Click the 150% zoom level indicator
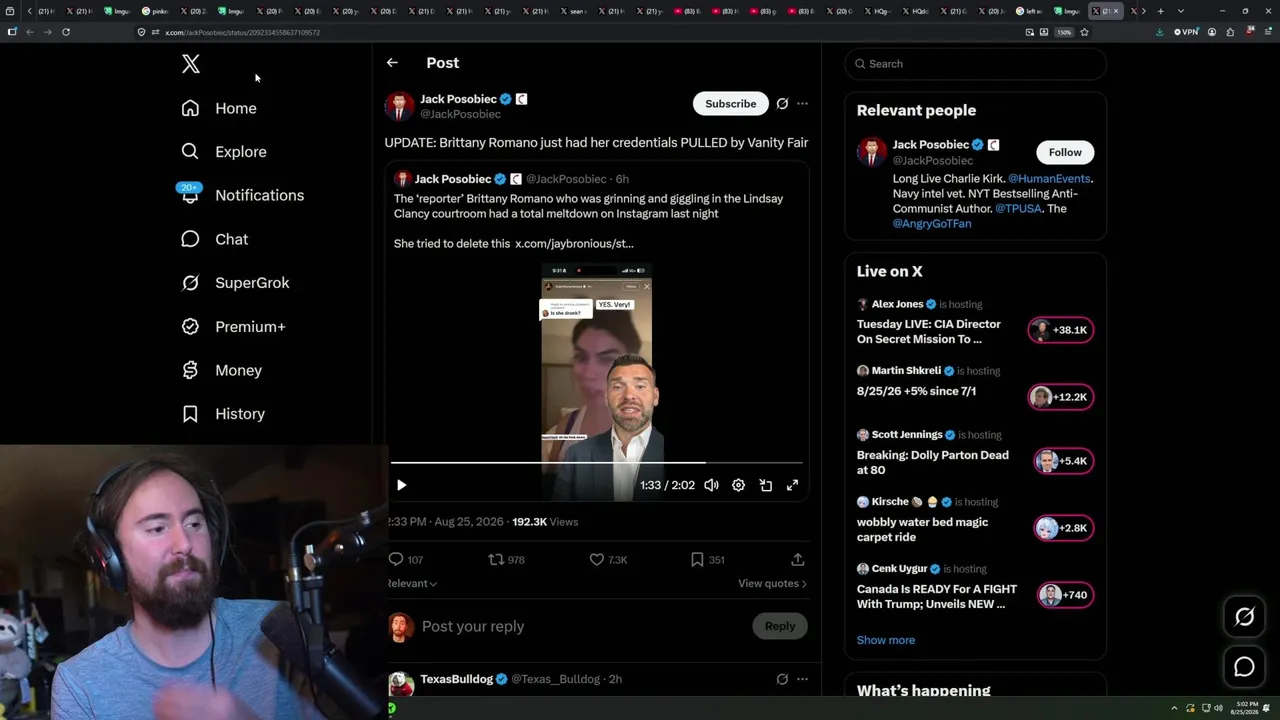Image resolution: width=1280 pixels, height=720 pixels. 1065,32
